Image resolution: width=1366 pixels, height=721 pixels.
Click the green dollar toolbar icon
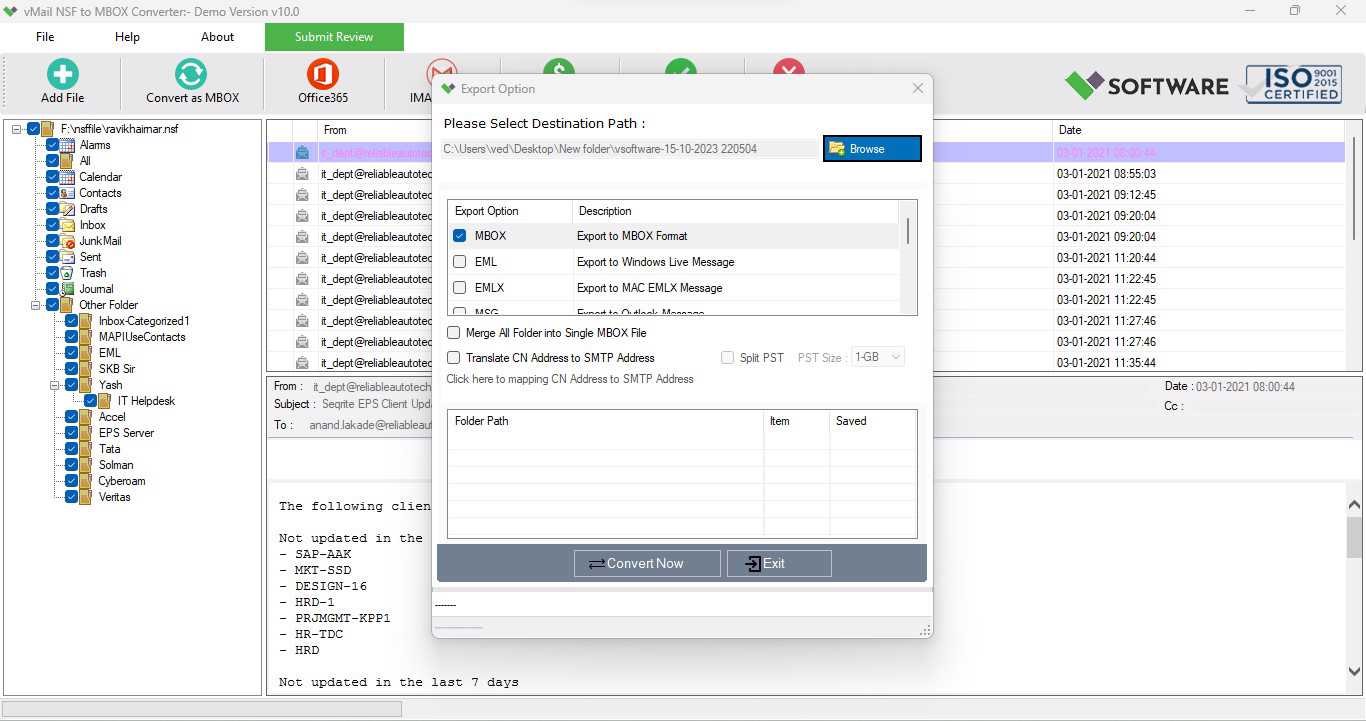click(x=559, y=69)
